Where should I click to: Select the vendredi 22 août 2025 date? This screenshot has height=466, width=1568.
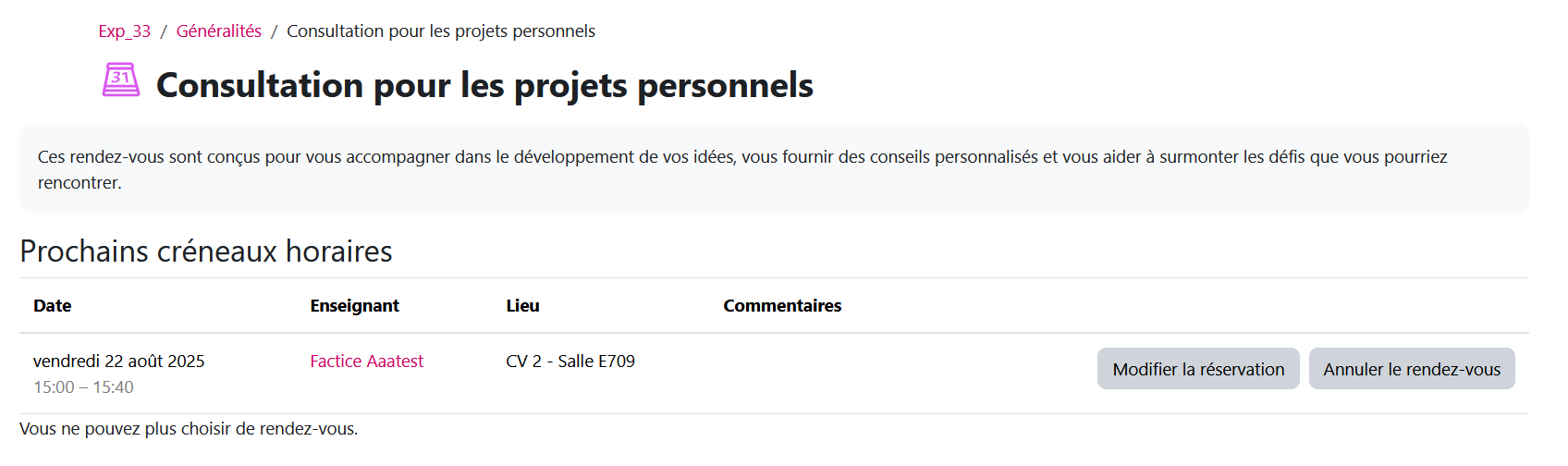pos(118,362)
